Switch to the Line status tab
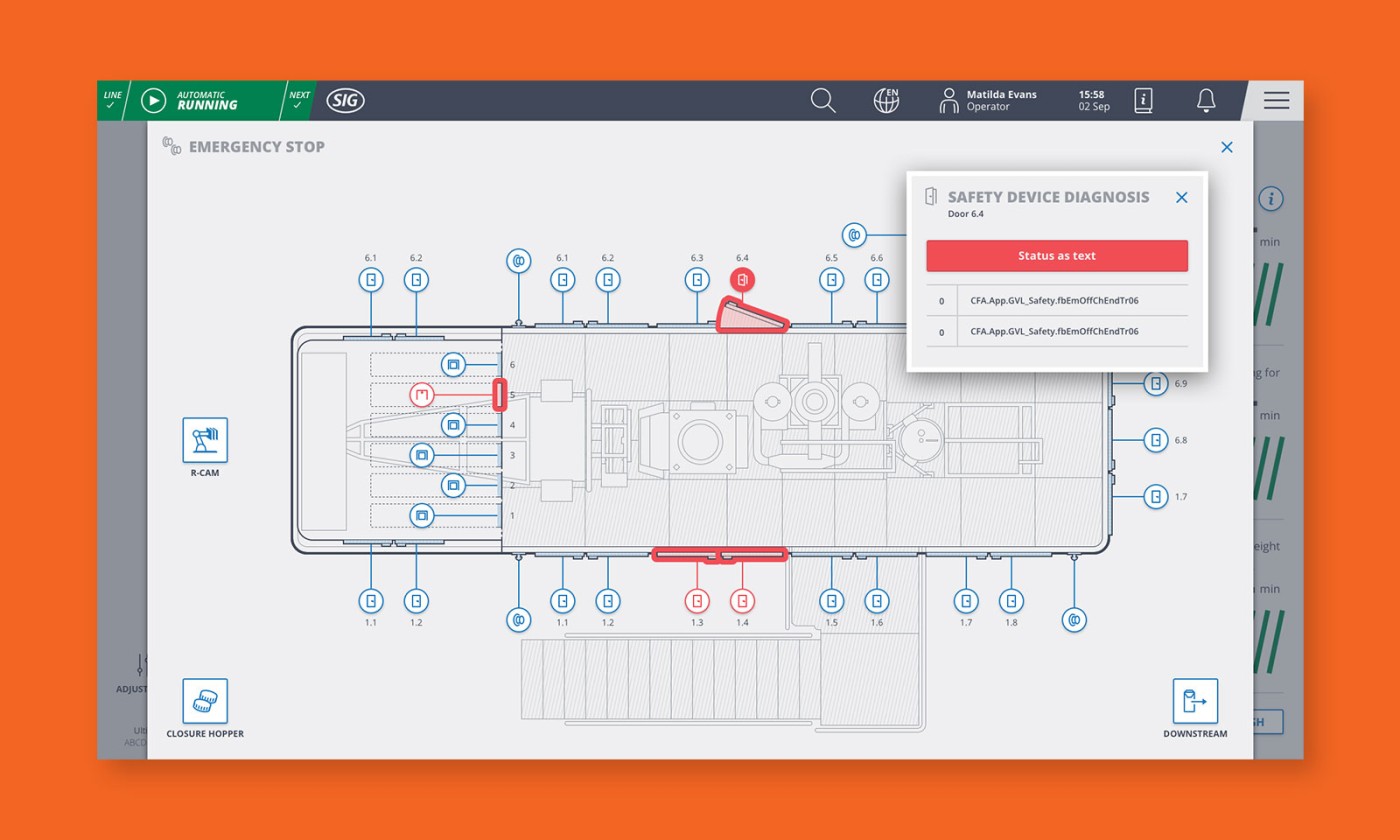The height and width of the screenshot is (840, 1400). (112, 100)
